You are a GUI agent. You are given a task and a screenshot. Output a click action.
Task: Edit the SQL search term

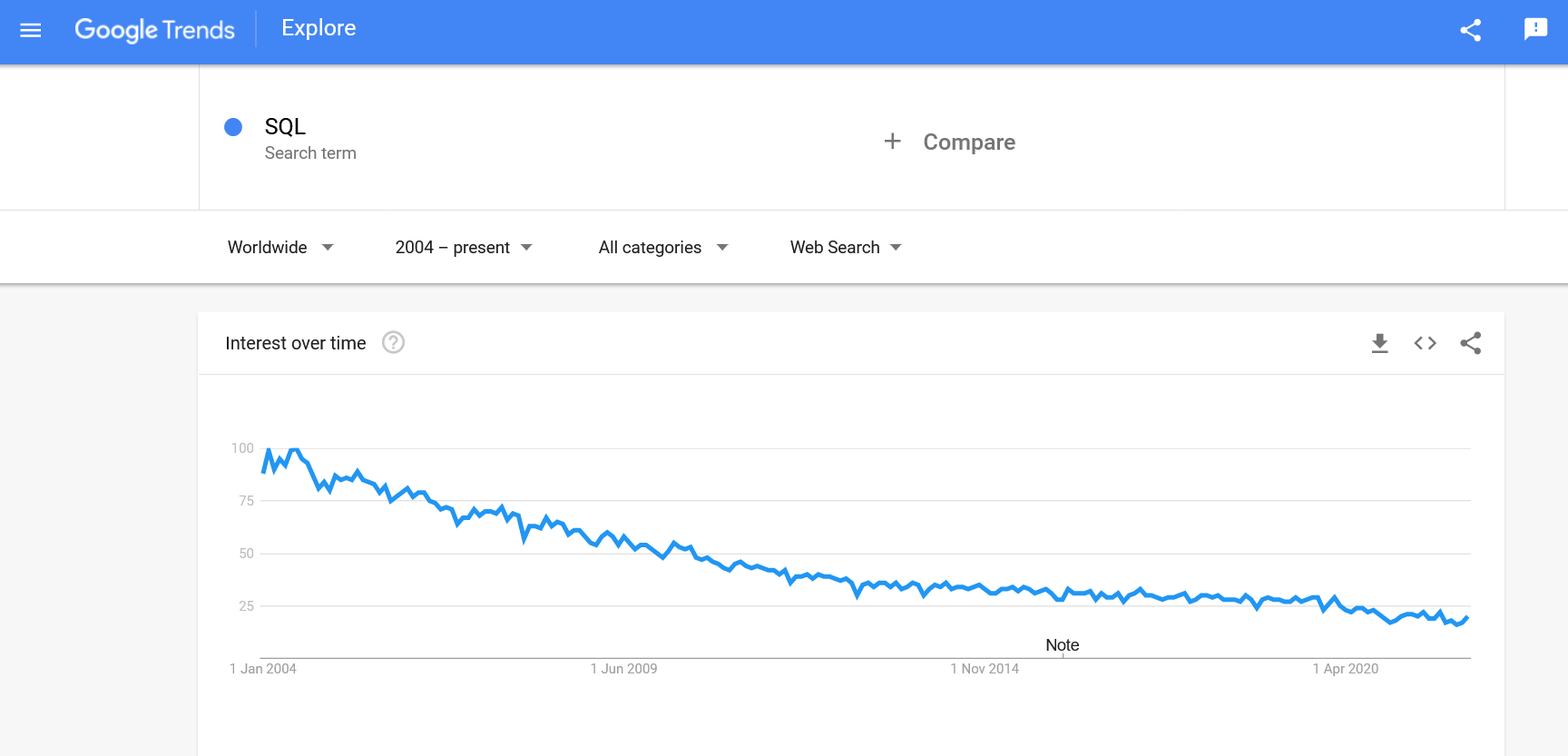285,127
